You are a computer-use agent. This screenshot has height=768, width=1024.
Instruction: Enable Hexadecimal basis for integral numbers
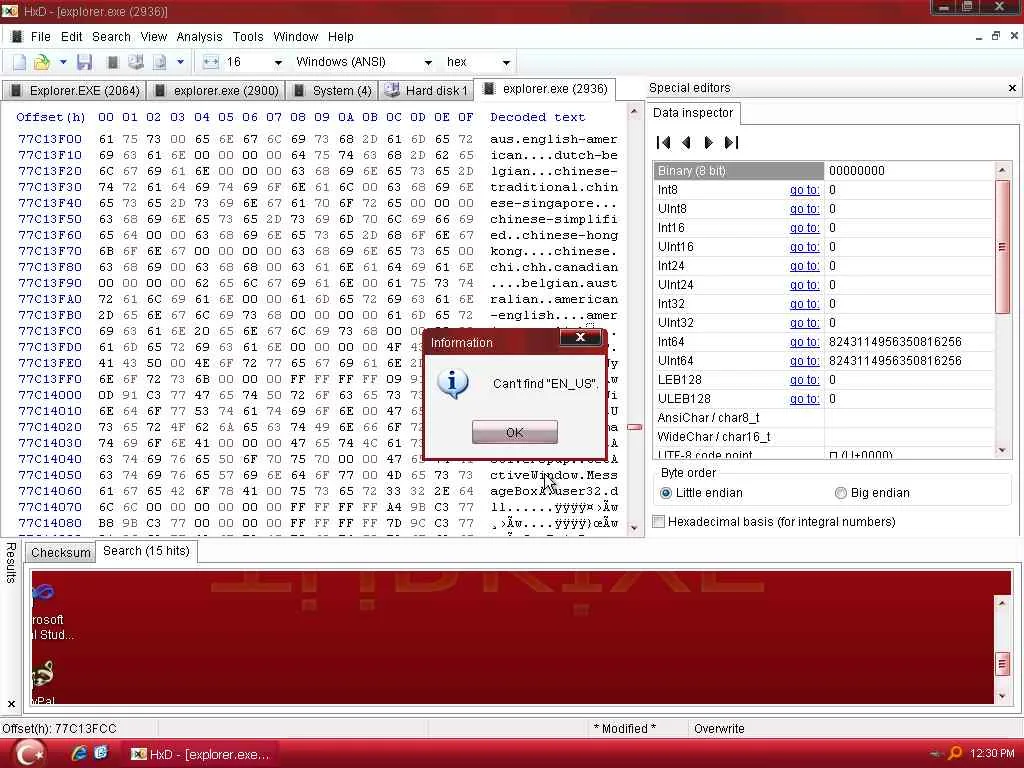pos(774,522)
